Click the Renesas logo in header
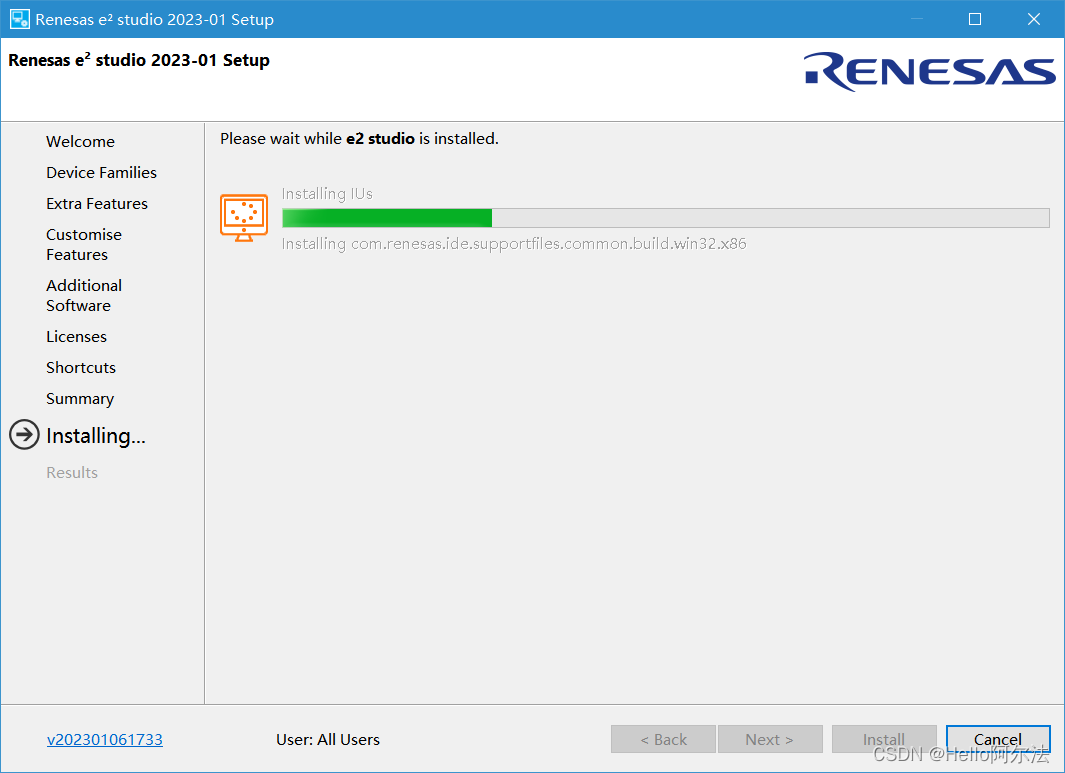 coord(929,71)
